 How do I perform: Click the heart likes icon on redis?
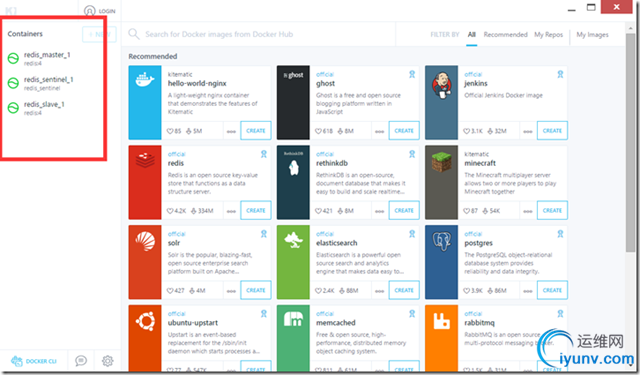170,211
